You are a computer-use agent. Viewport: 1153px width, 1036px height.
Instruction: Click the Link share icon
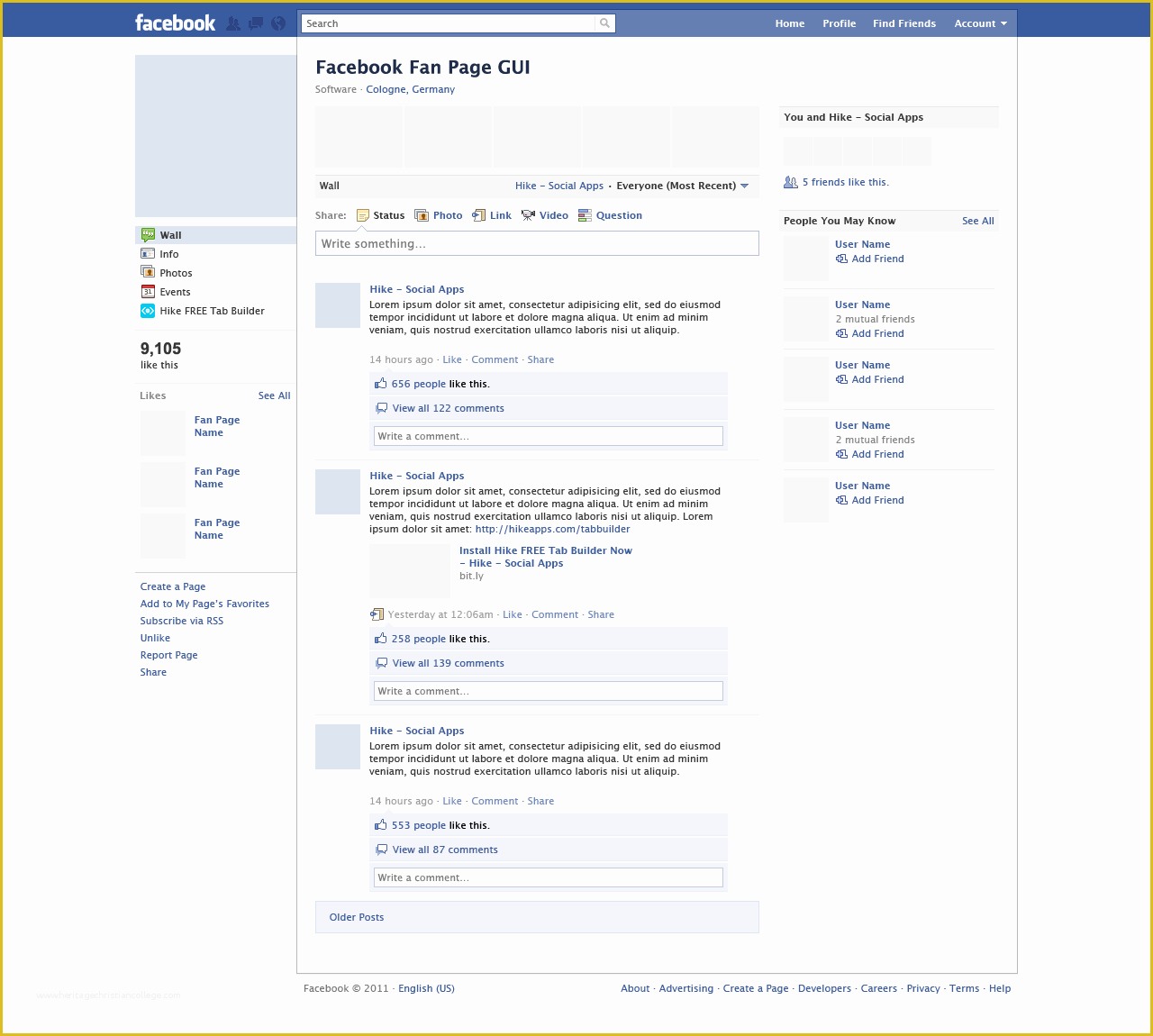pos(479,215)
